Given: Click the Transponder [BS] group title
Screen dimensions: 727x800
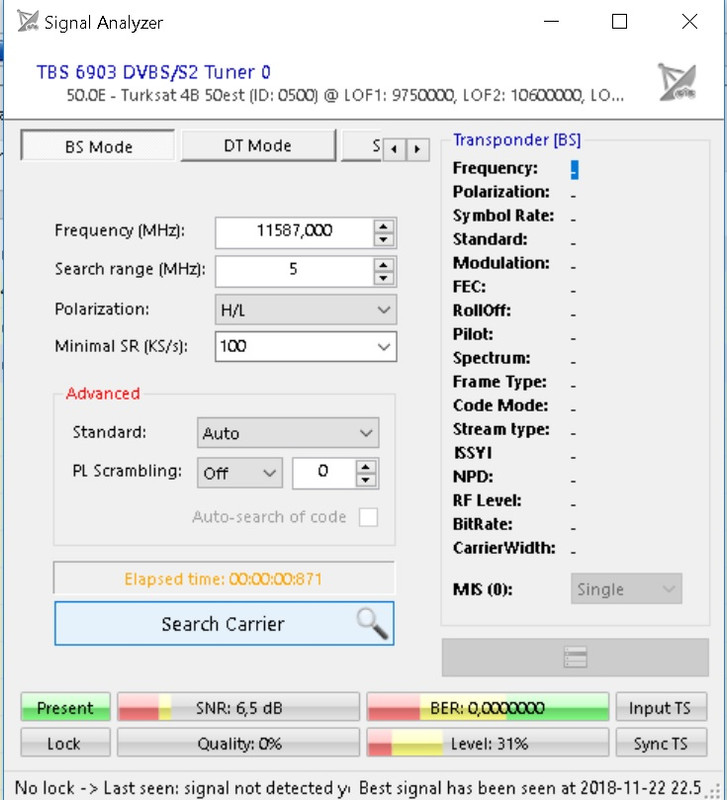Looking at the screenshot, I should point(517,139).
